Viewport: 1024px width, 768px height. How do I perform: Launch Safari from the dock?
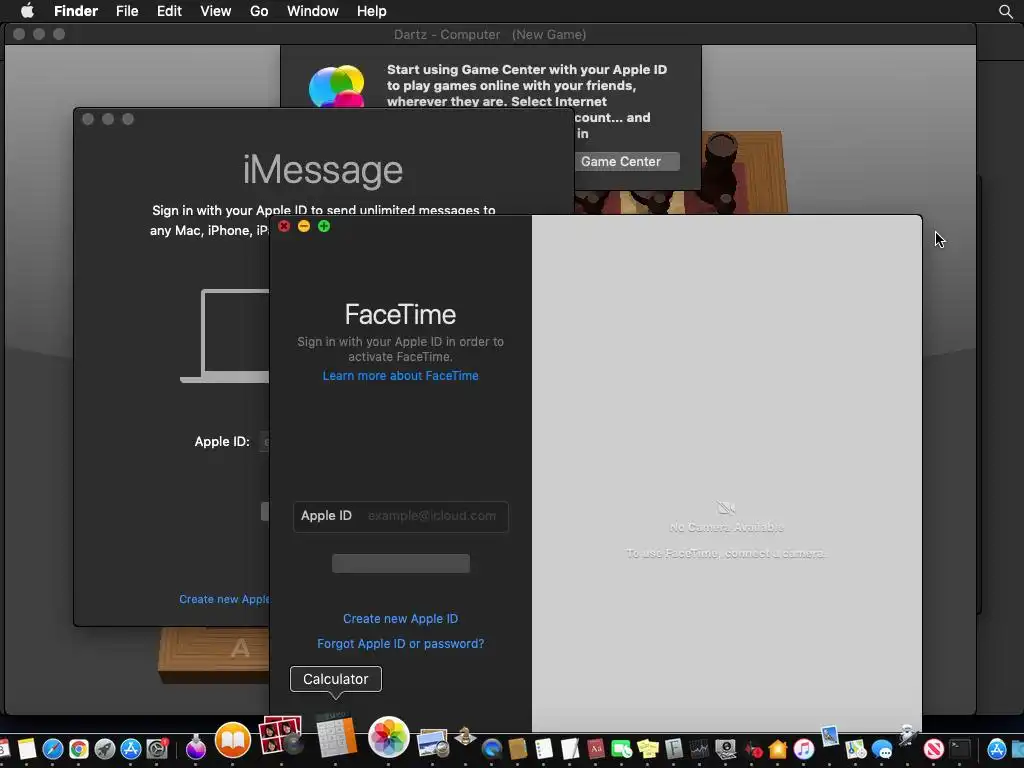click(x=53, y=749)
